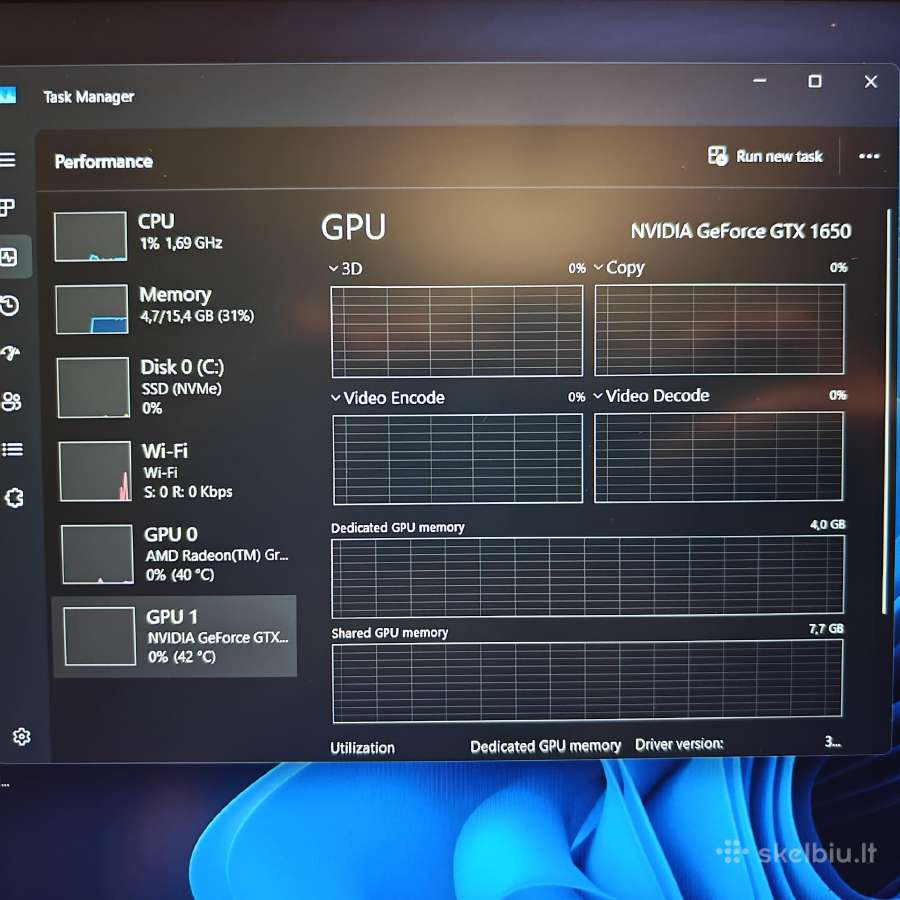
Task: Click the Shared GPU memory graph
Action: pos(587,681)
